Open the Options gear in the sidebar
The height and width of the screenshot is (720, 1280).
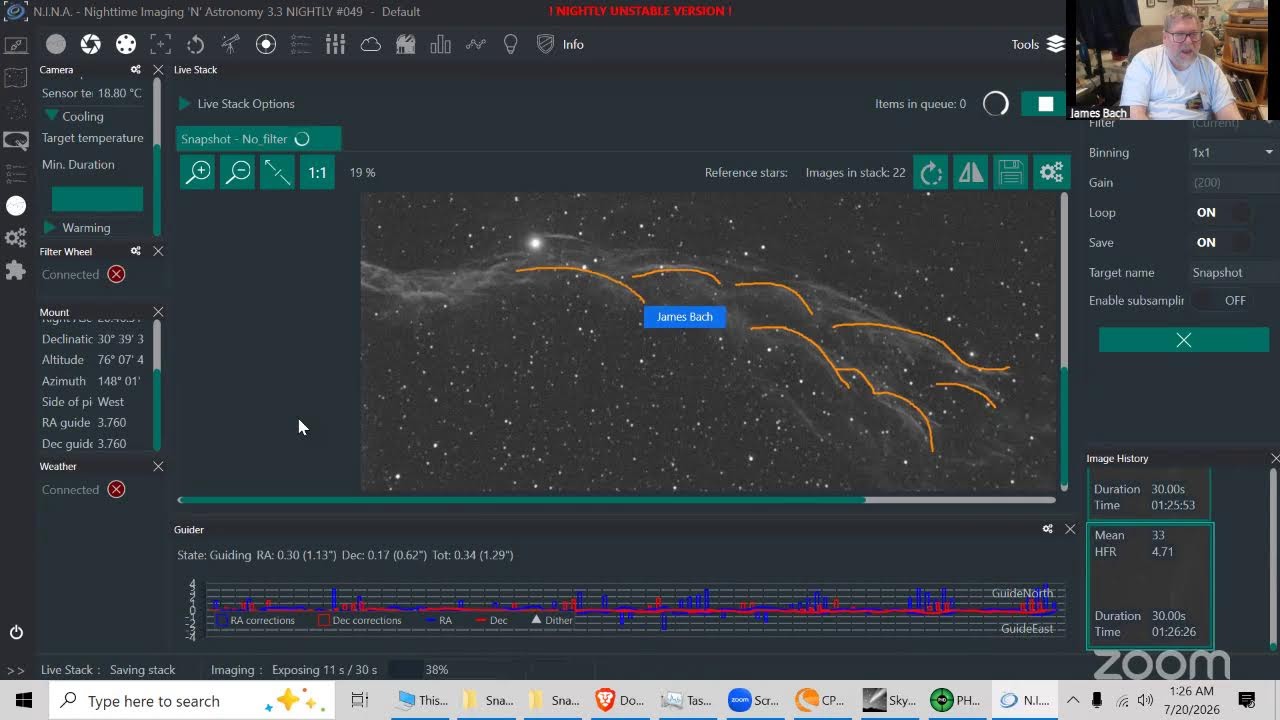tap(16, 238)
